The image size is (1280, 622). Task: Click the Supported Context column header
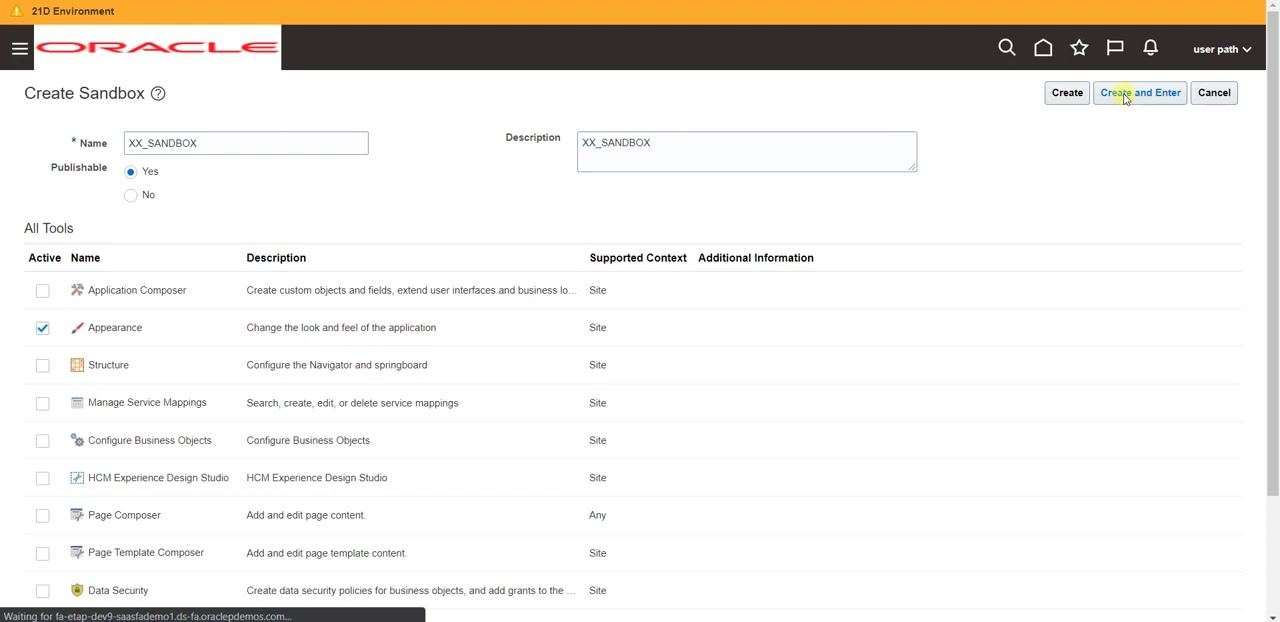tap(638, 258)
